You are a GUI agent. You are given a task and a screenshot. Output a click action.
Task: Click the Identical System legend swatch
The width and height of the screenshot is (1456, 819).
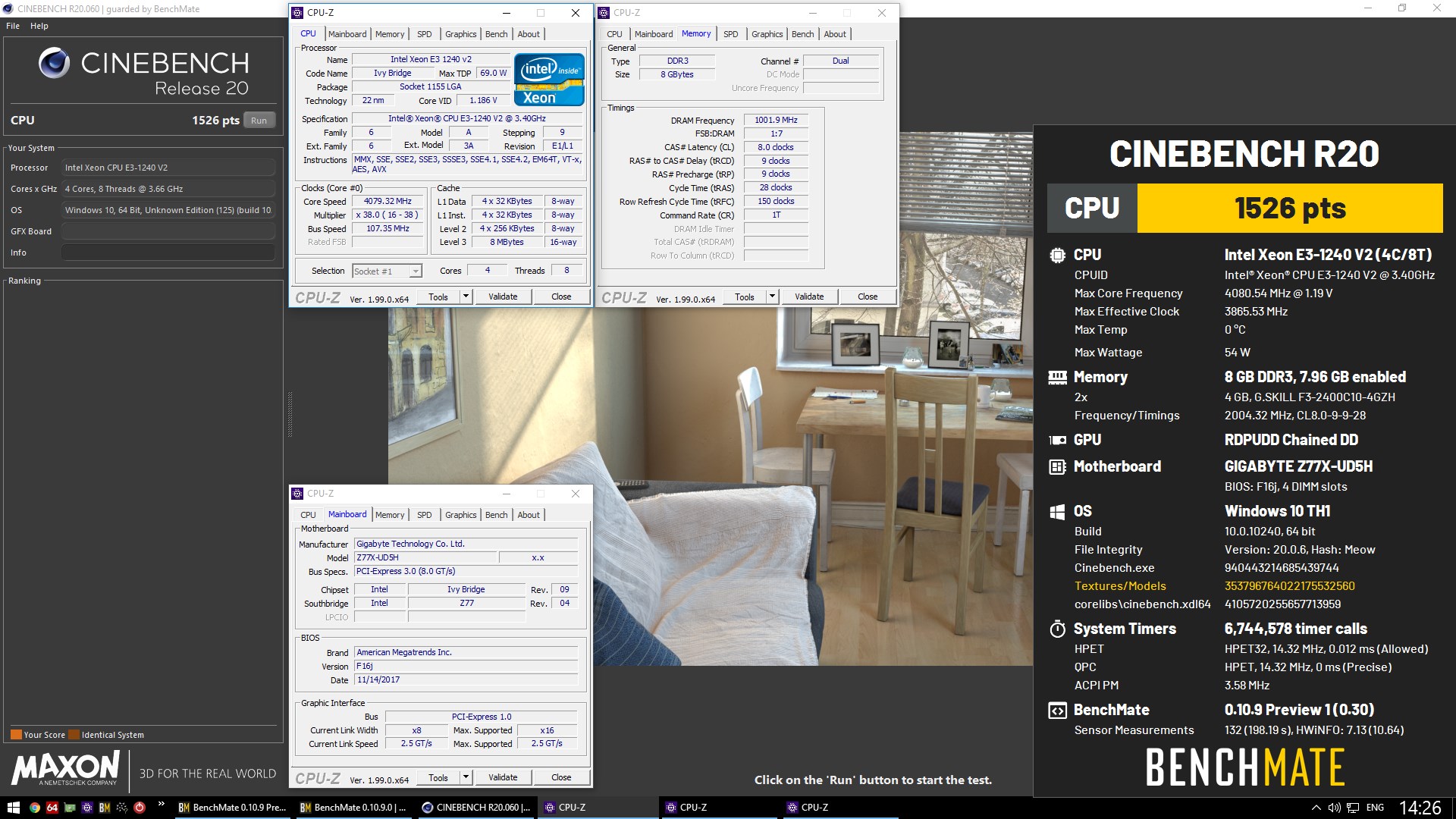click(x=74, y=734)
